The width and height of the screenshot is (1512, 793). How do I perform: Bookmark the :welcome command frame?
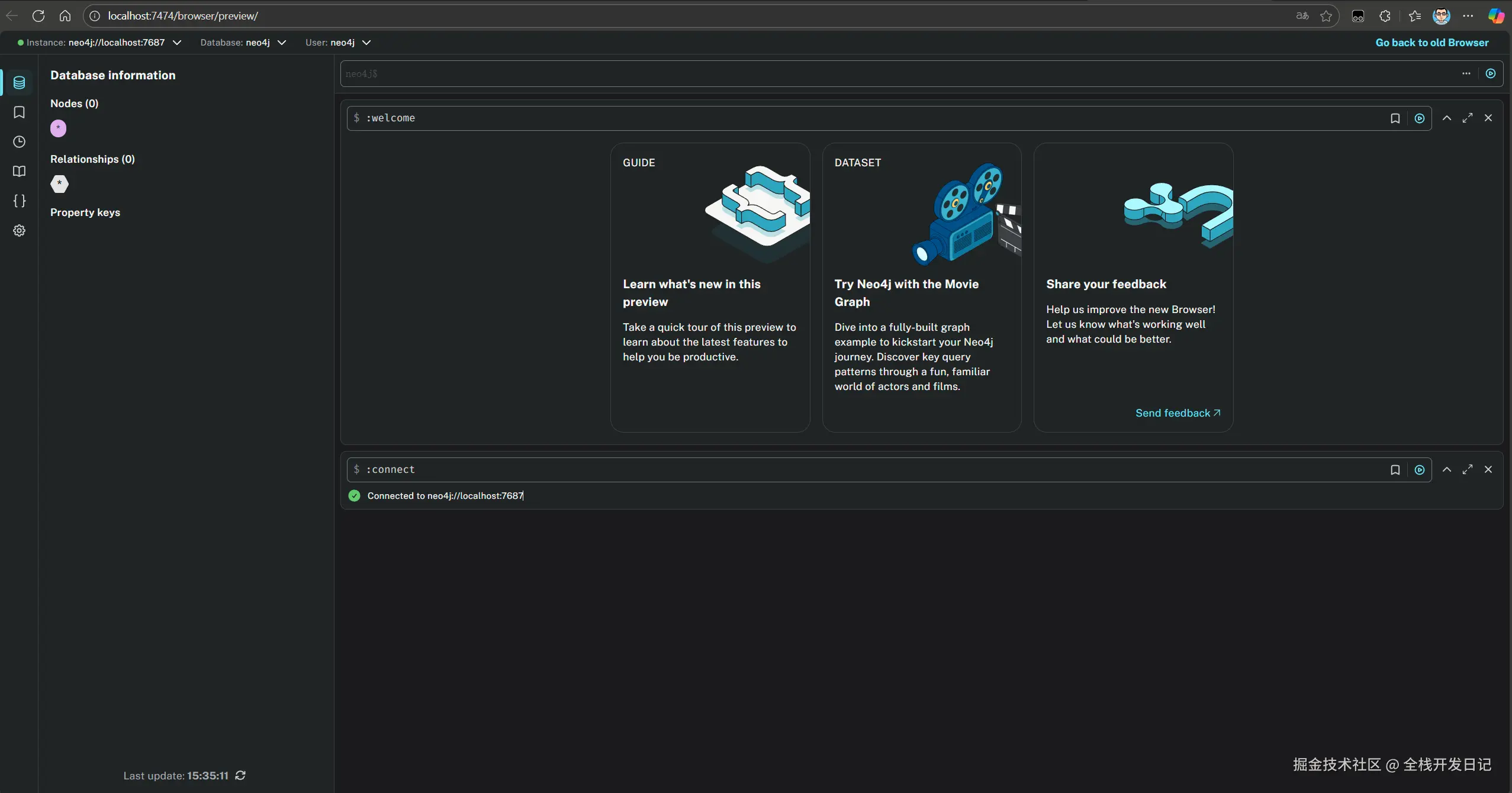[1395, 118]
